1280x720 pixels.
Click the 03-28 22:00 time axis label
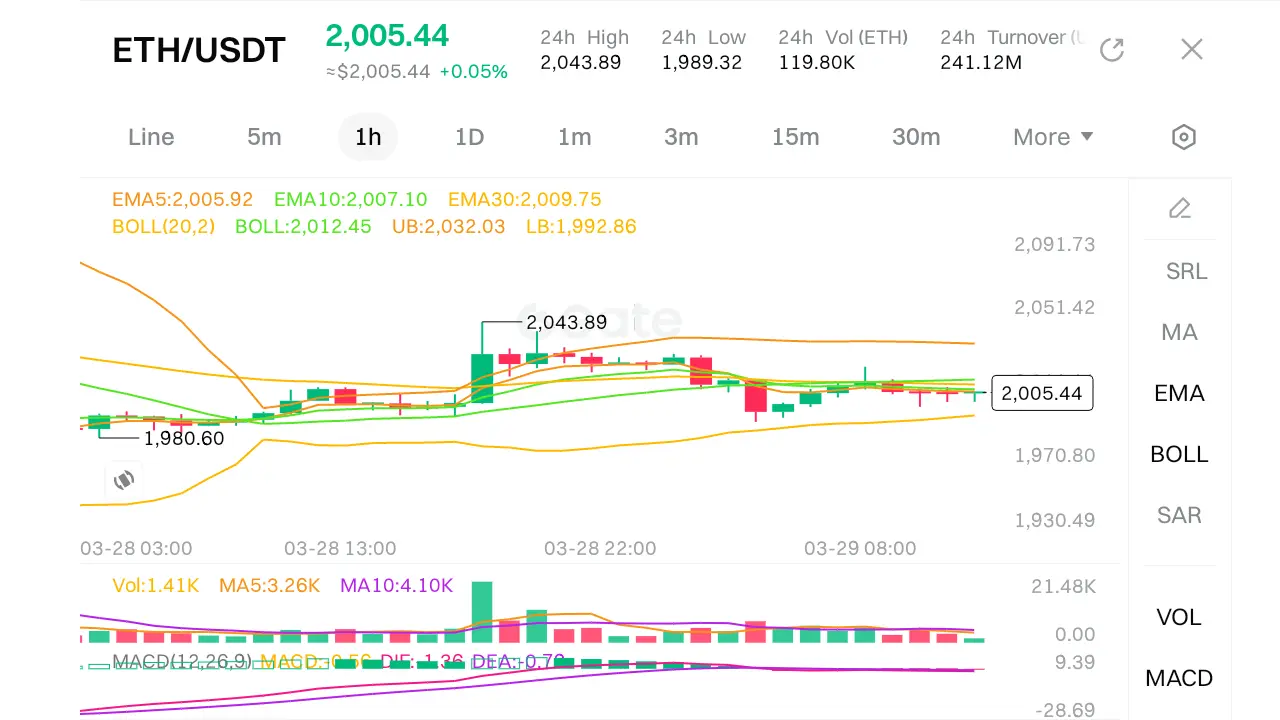coord(600,549)
